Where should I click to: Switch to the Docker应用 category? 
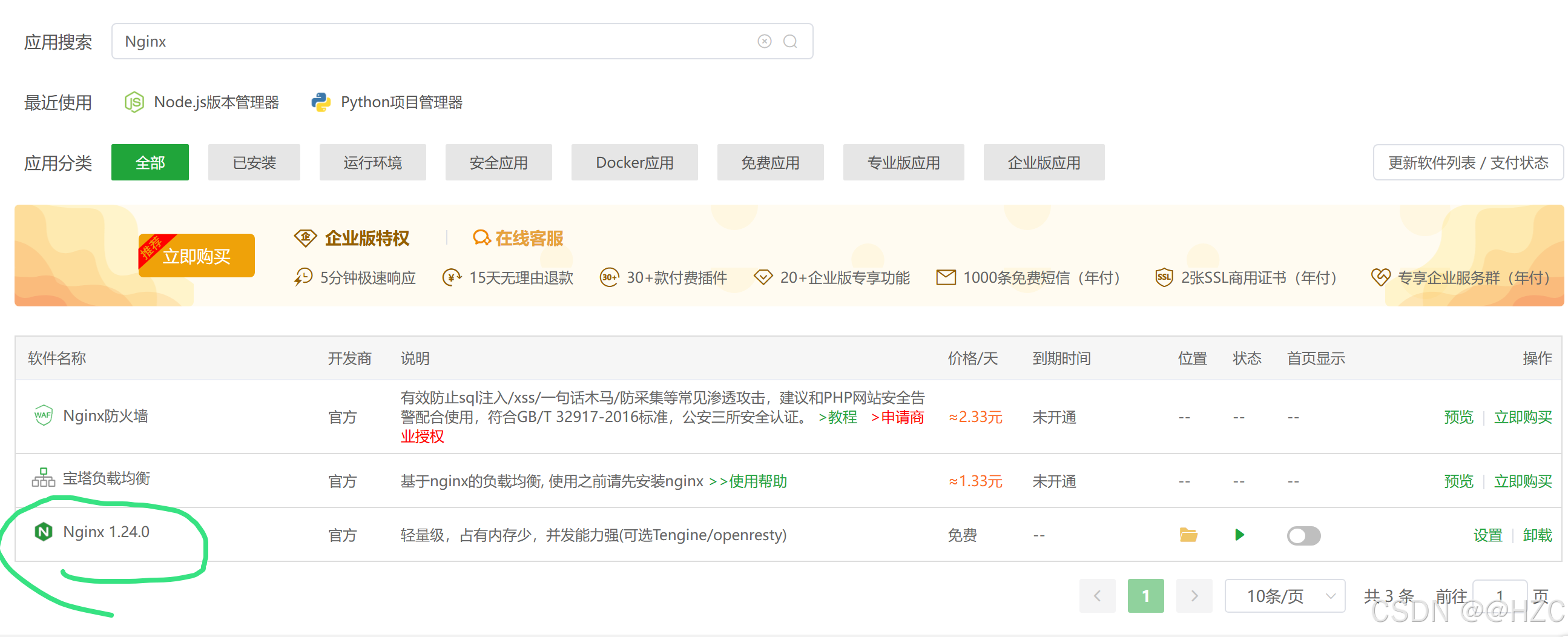(634, 162)
